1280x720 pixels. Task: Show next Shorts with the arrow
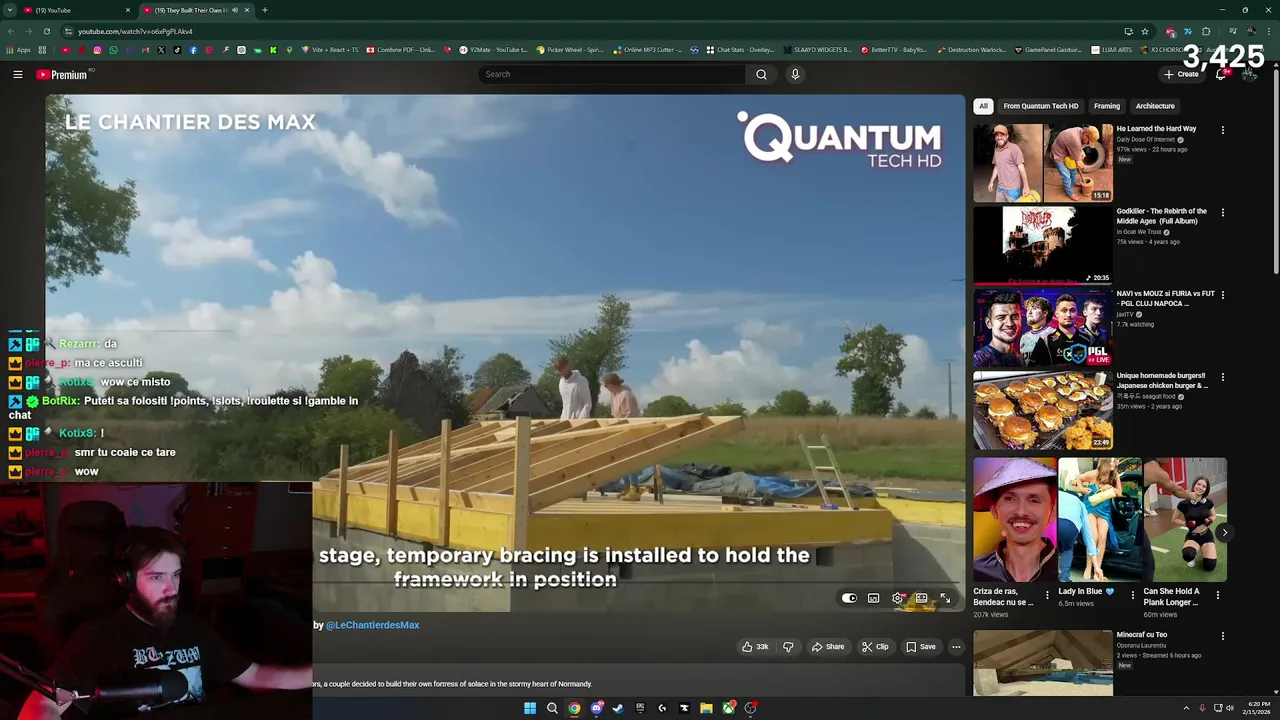(x=1224, y=532)
